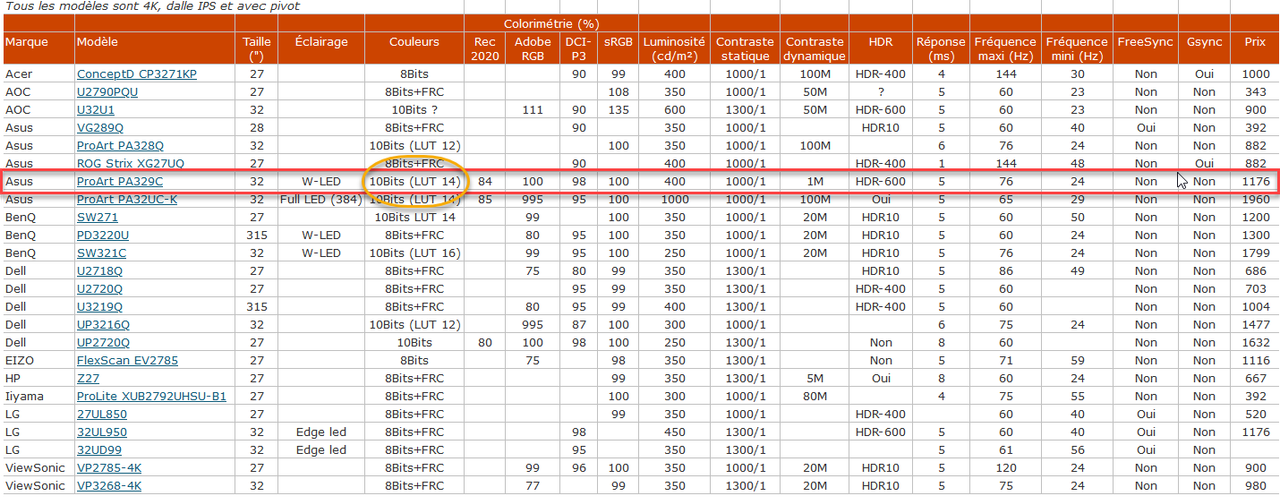Screen dimensions: 1280x497
Task: Select the Full LED (384) lighting cell
Action: tap(321, 199)
